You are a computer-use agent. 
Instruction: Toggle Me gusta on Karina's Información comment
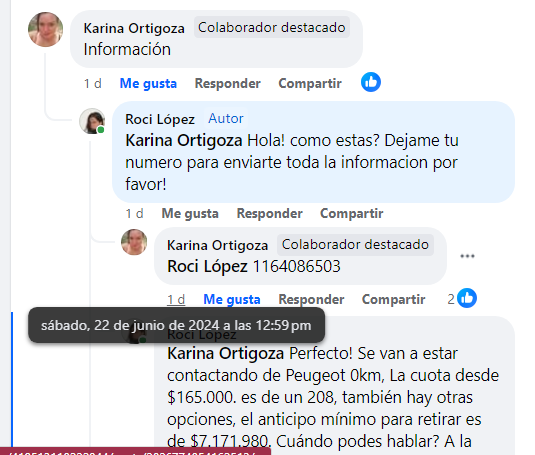coord(148,84)
